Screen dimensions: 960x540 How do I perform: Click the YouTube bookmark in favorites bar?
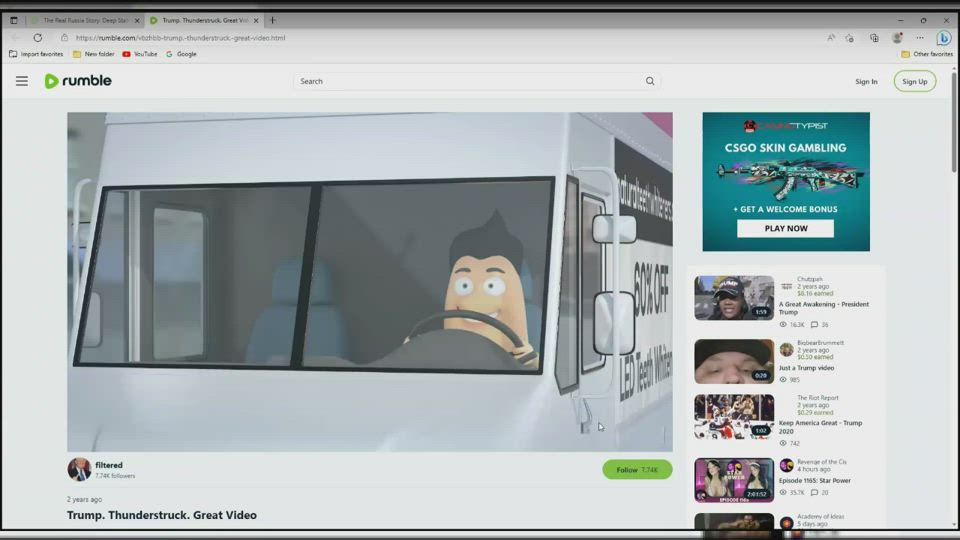coord(140,54)
